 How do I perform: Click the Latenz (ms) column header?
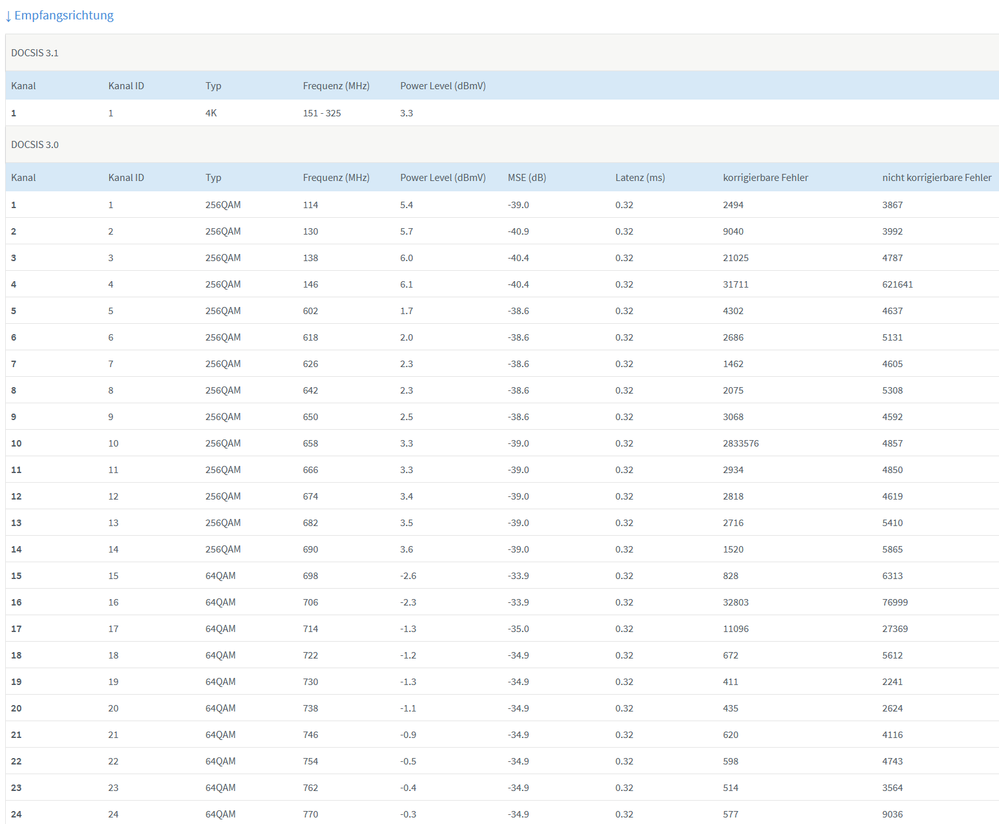pyautogui.click(x=640, y=178)
